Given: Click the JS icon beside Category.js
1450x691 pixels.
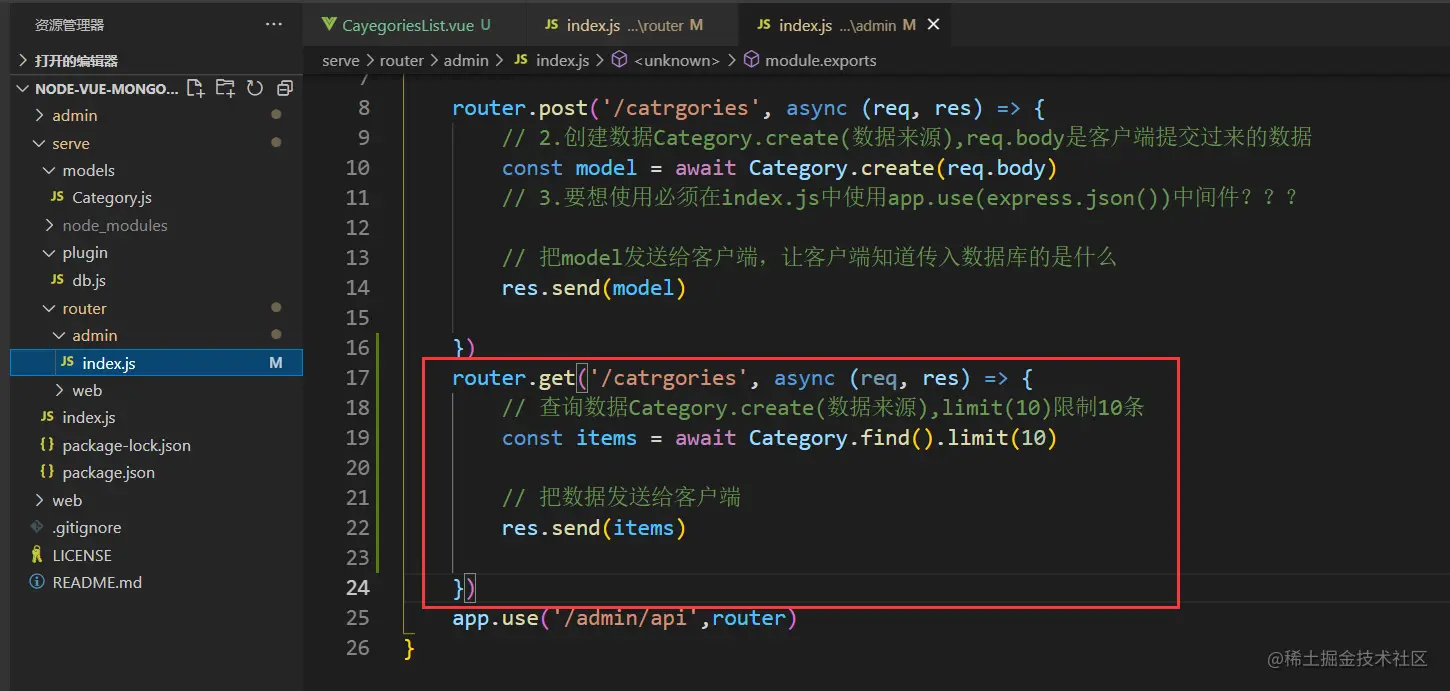Looking at the screenshot, I should [57, 198].
